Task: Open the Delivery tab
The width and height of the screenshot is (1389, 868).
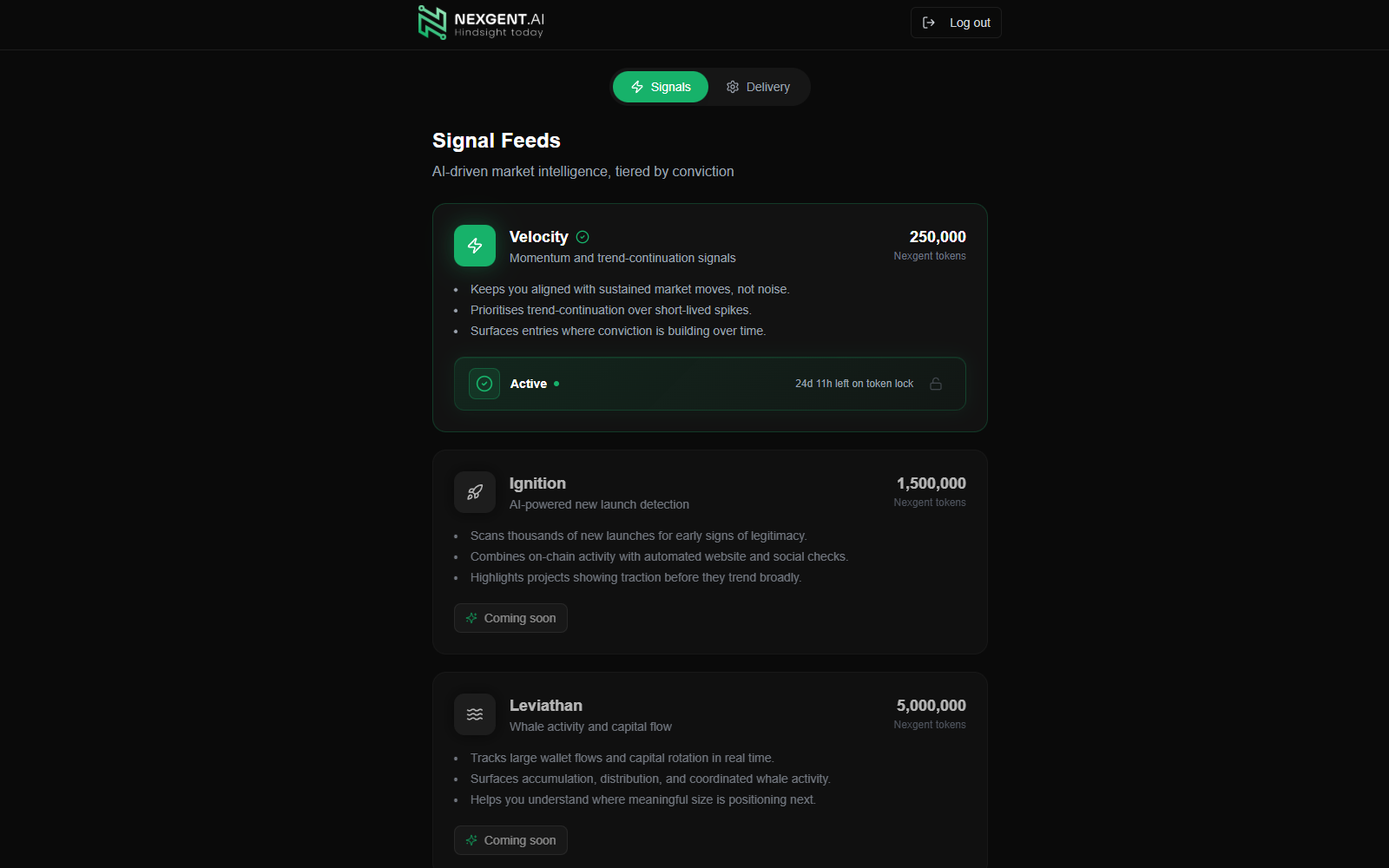Action: (758, 87)
